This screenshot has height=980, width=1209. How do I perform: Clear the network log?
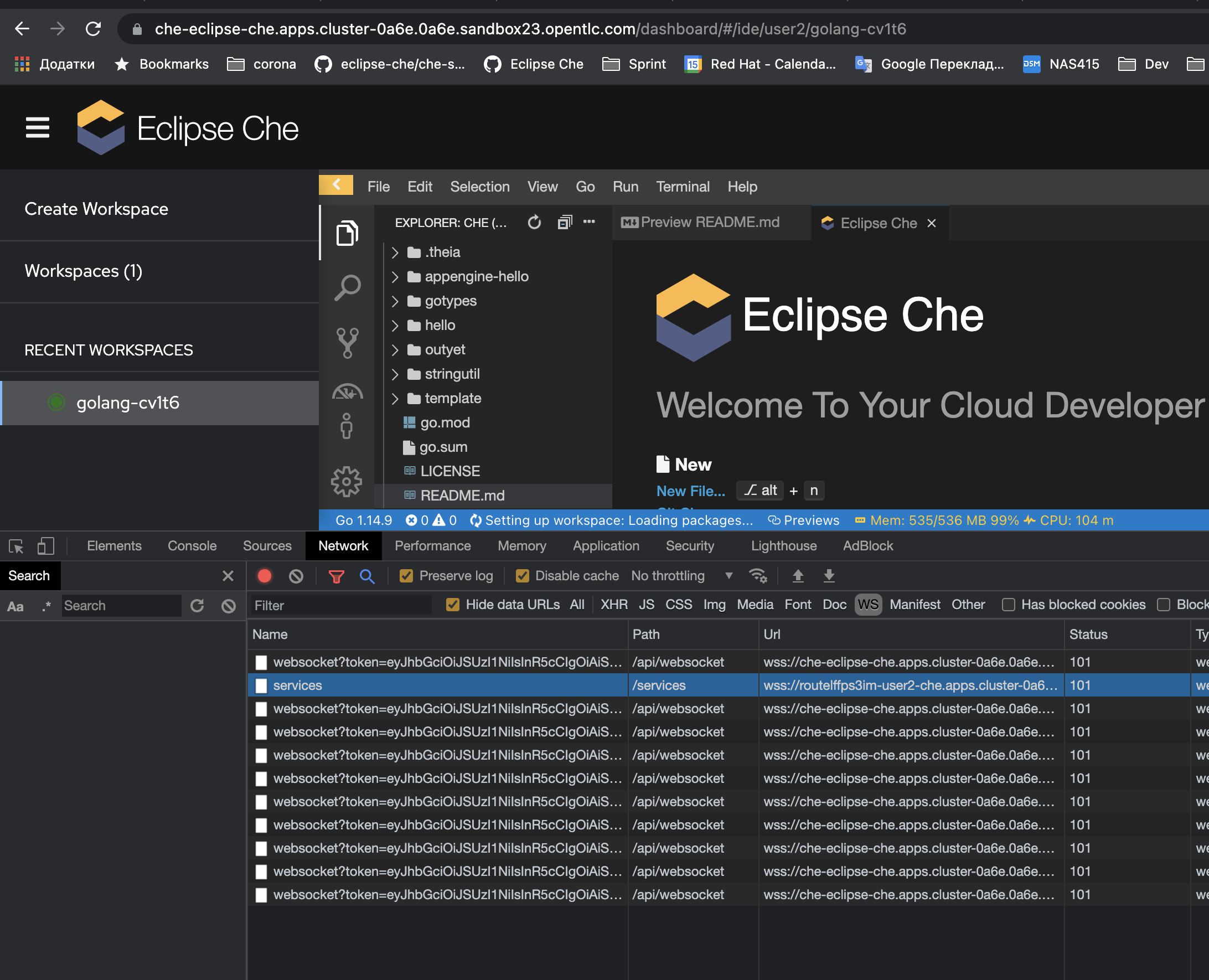tap(296, 576)
